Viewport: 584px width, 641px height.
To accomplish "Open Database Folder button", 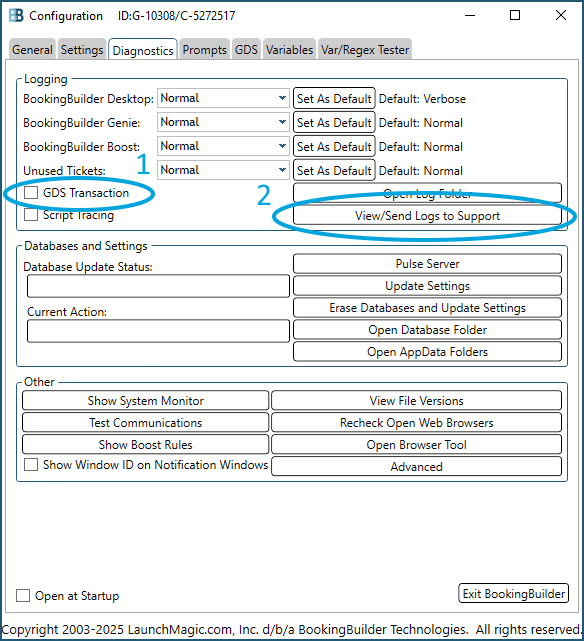I will 427,330.
